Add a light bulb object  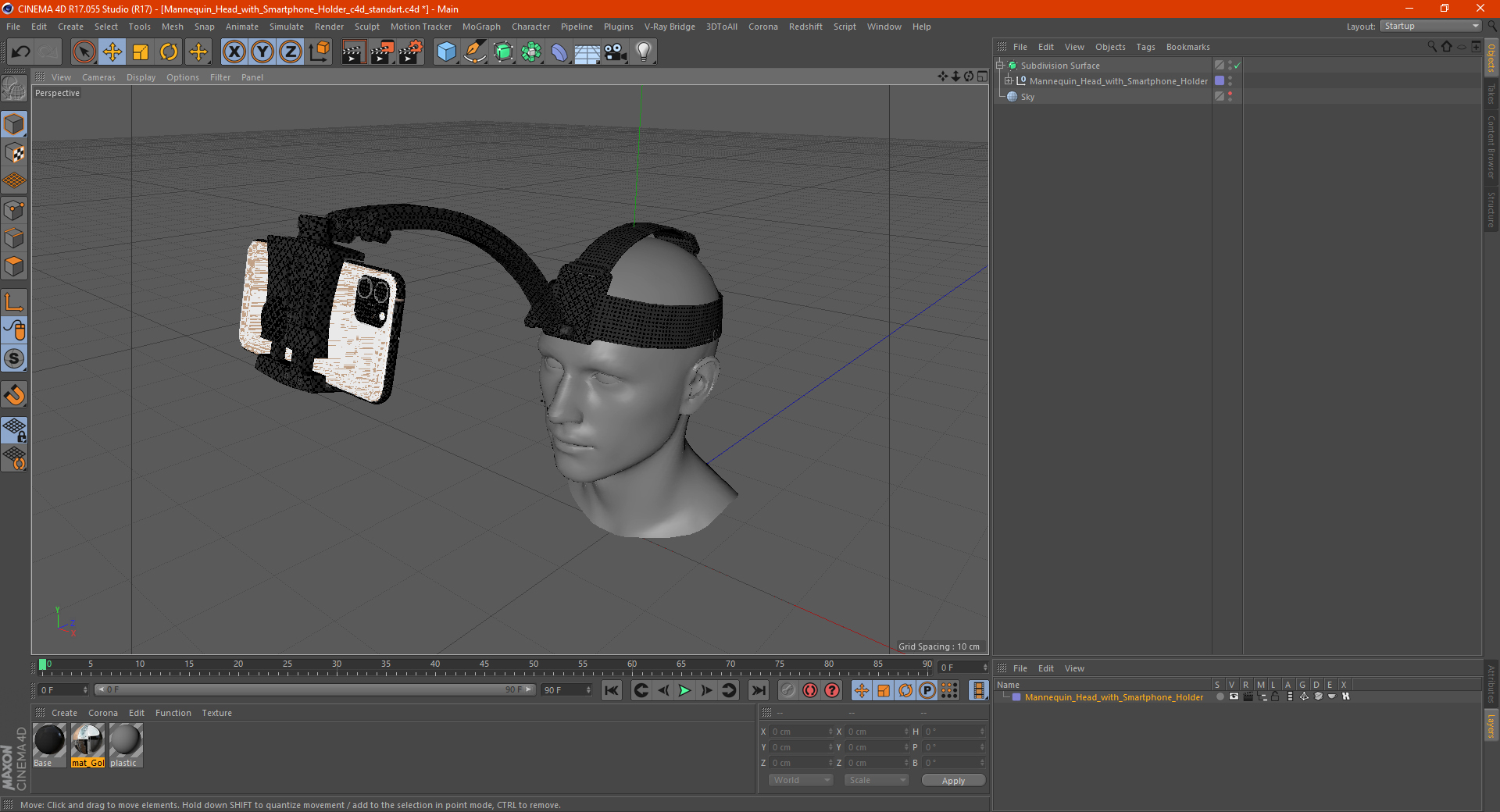[x=644, y=52]
